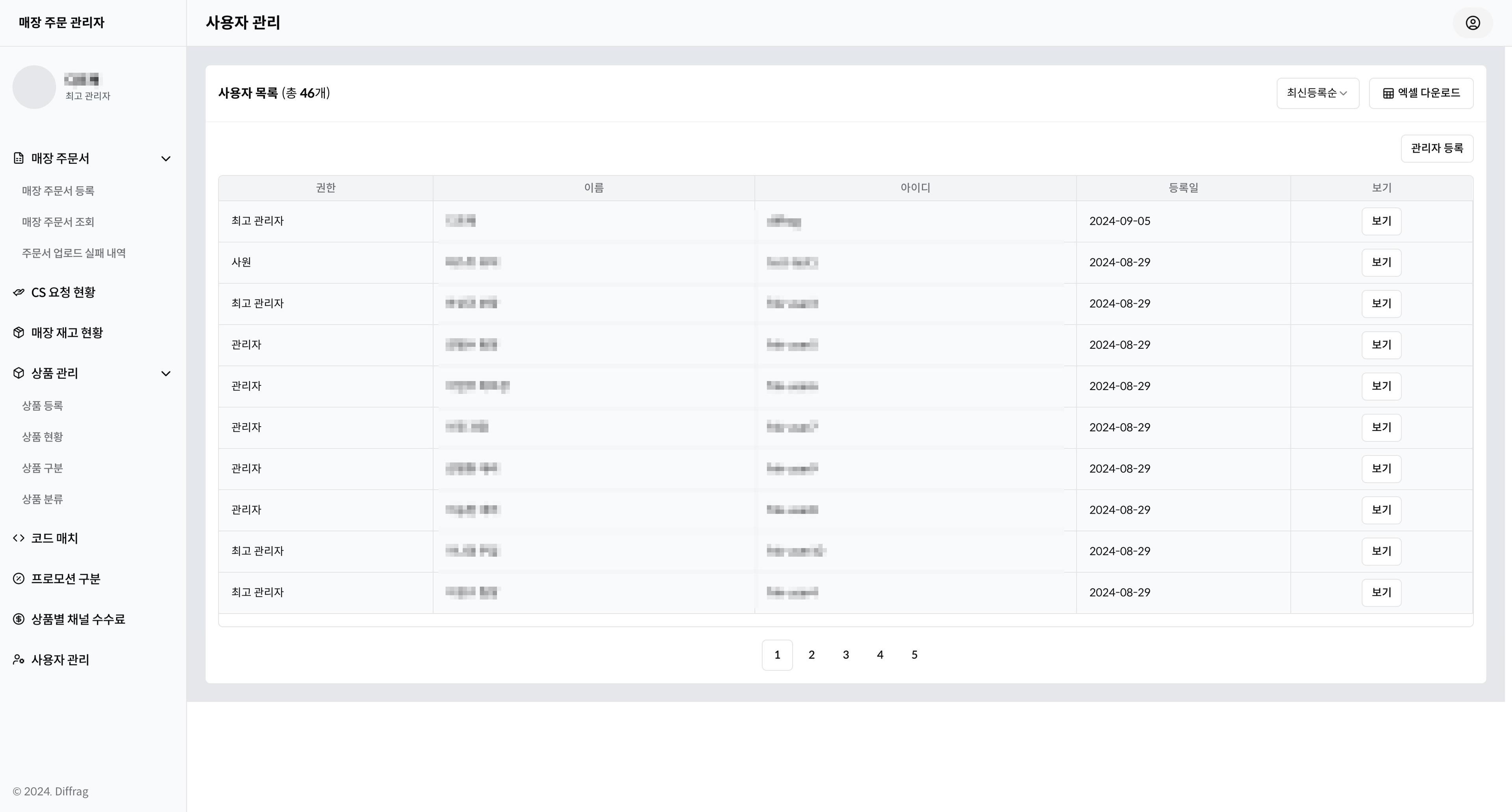Open 매장 주문서 등록 submenu item

pos(58,191)
